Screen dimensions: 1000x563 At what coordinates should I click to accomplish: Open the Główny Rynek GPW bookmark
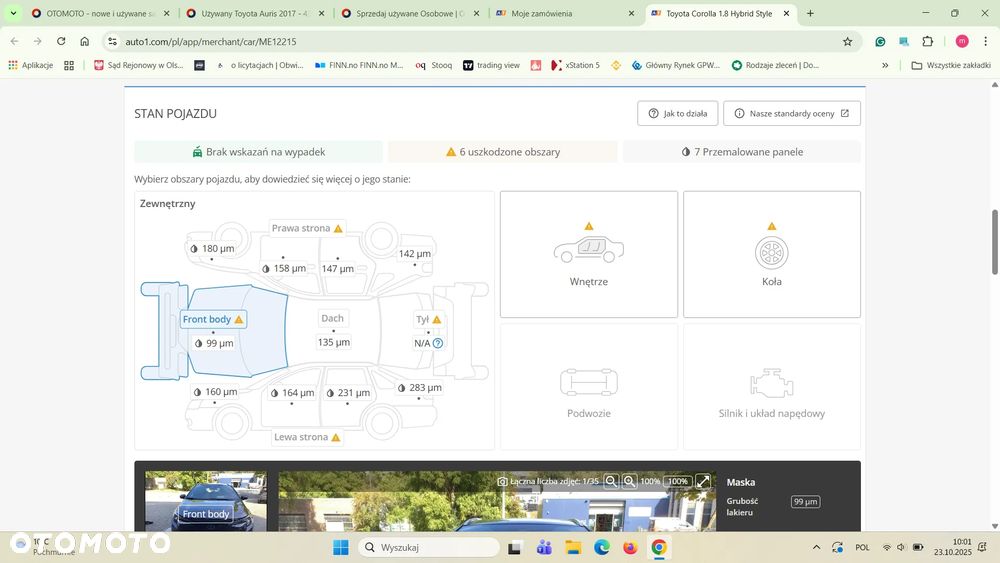(x=676, y=65)
